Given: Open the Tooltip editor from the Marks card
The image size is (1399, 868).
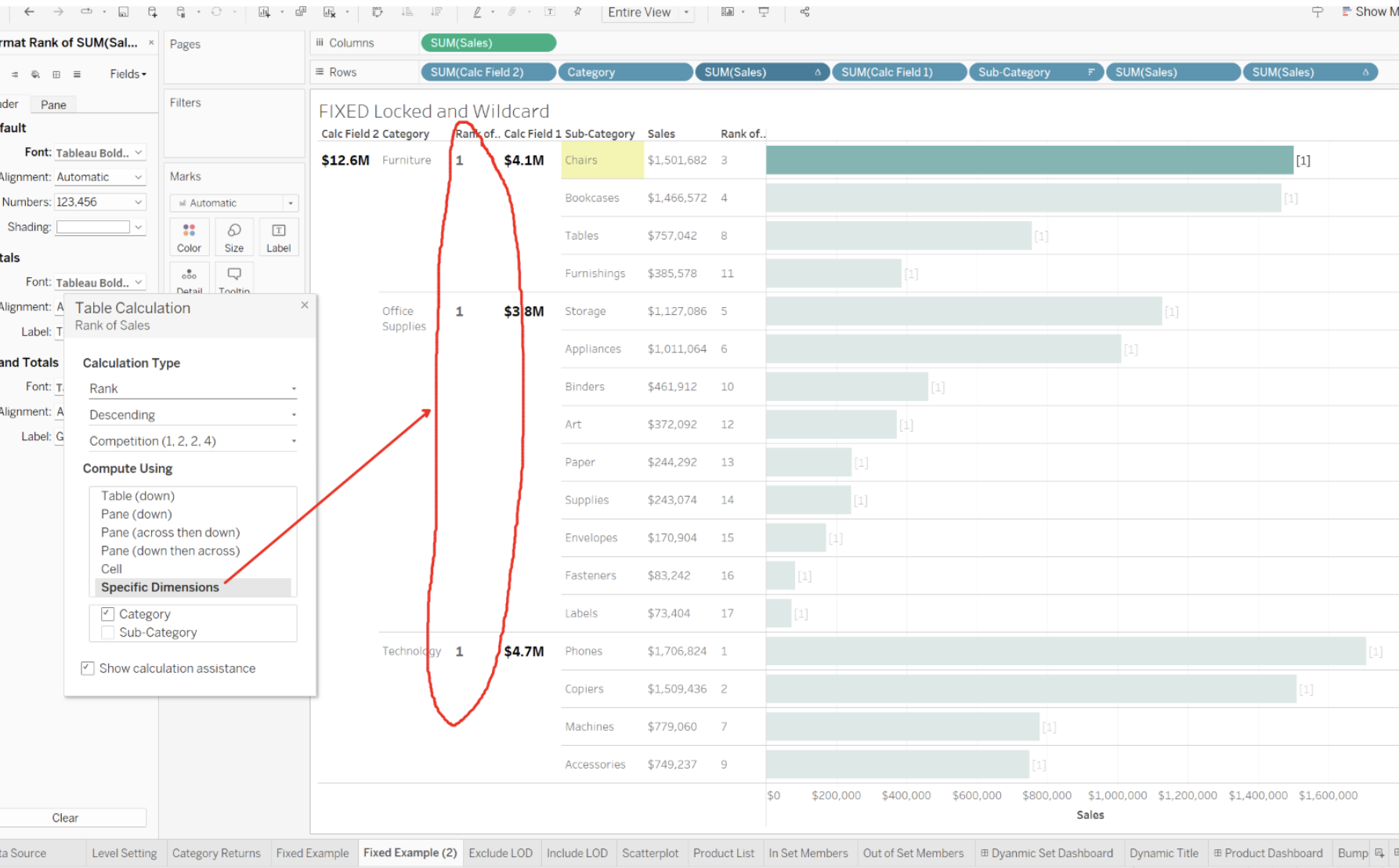Looking at the screenshot, I should tap(233, 278).
